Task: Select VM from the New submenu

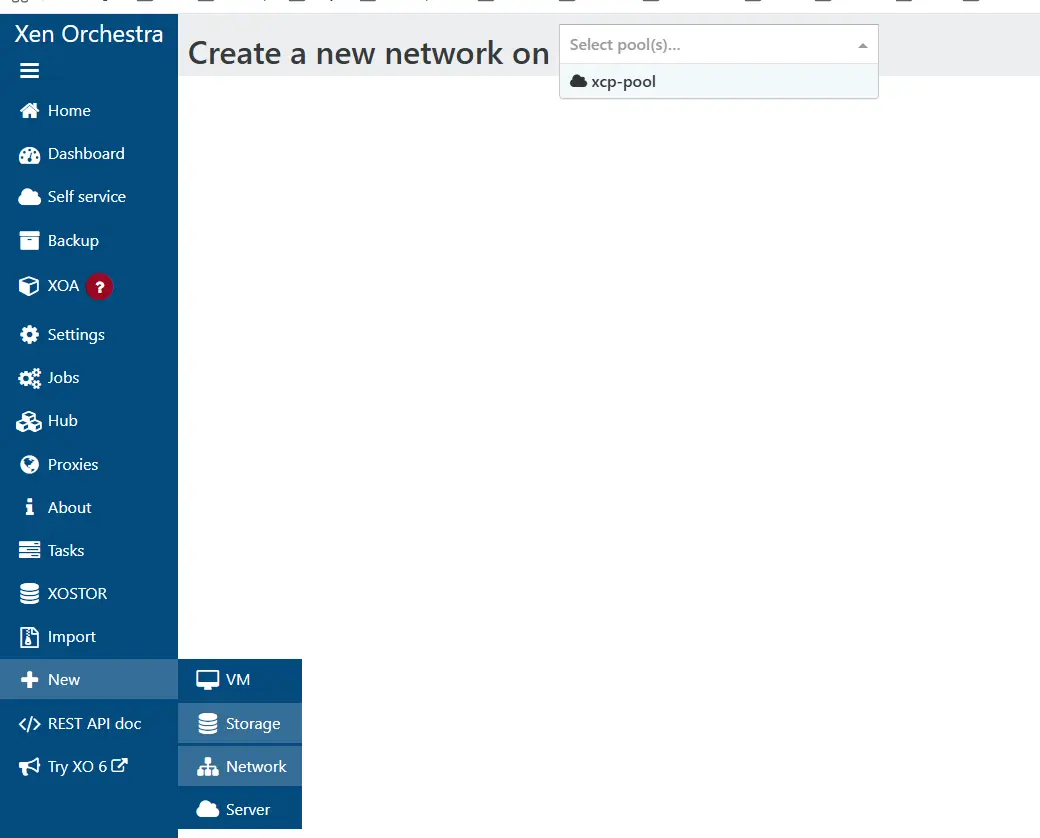Action: [238, 680]
